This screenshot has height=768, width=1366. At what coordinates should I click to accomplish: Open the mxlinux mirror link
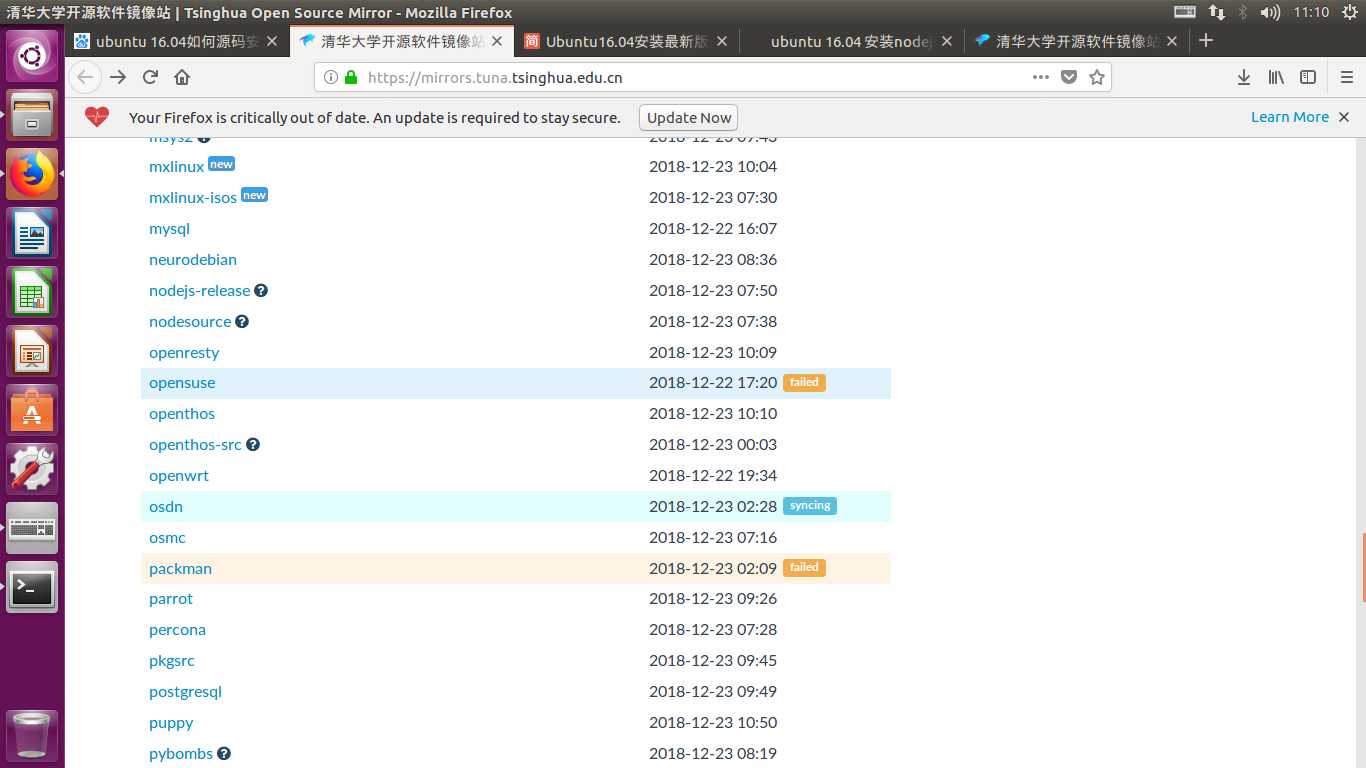pos(176,166)
